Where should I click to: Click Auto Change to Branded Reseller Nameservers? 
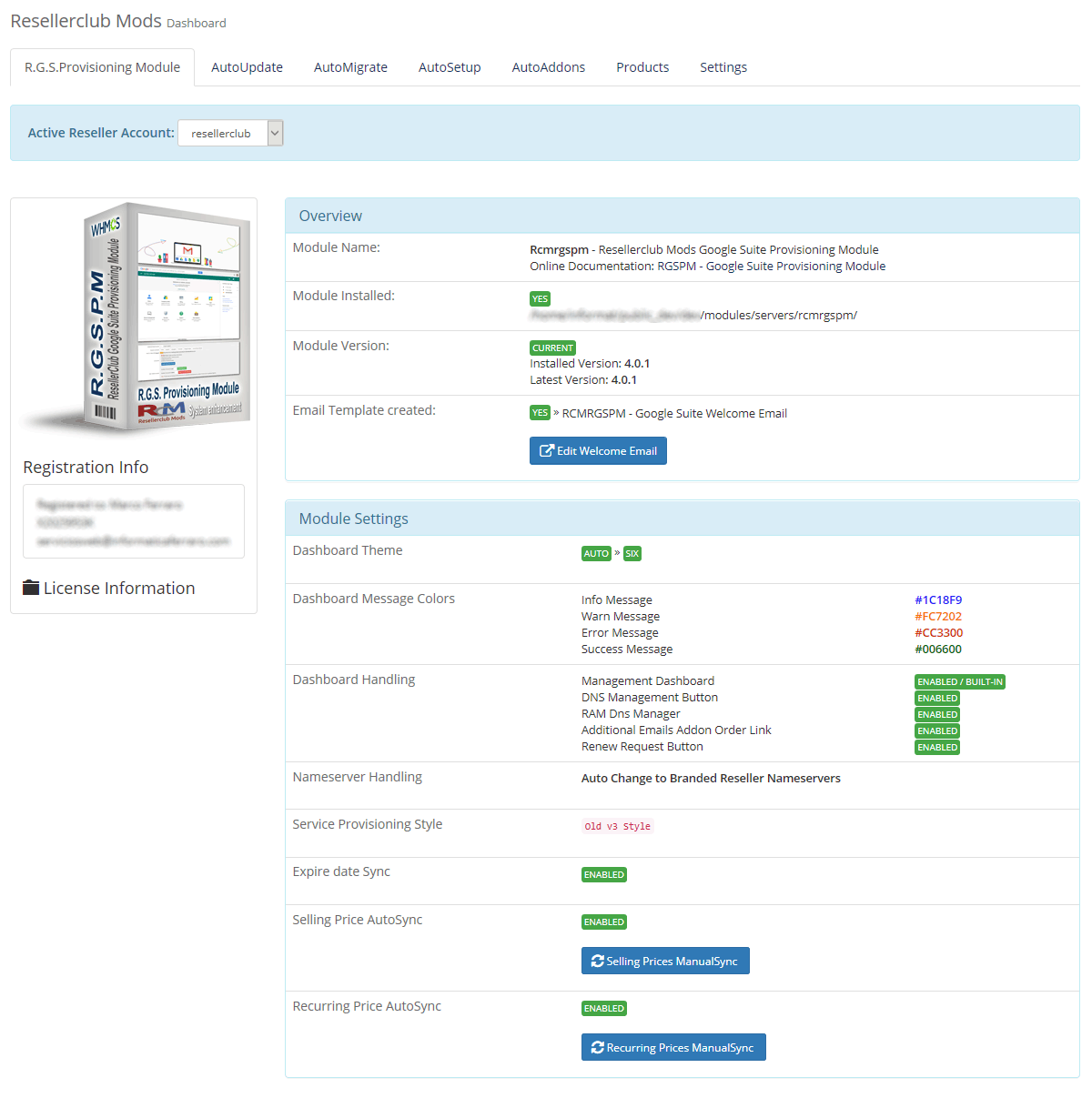[711, 779]
